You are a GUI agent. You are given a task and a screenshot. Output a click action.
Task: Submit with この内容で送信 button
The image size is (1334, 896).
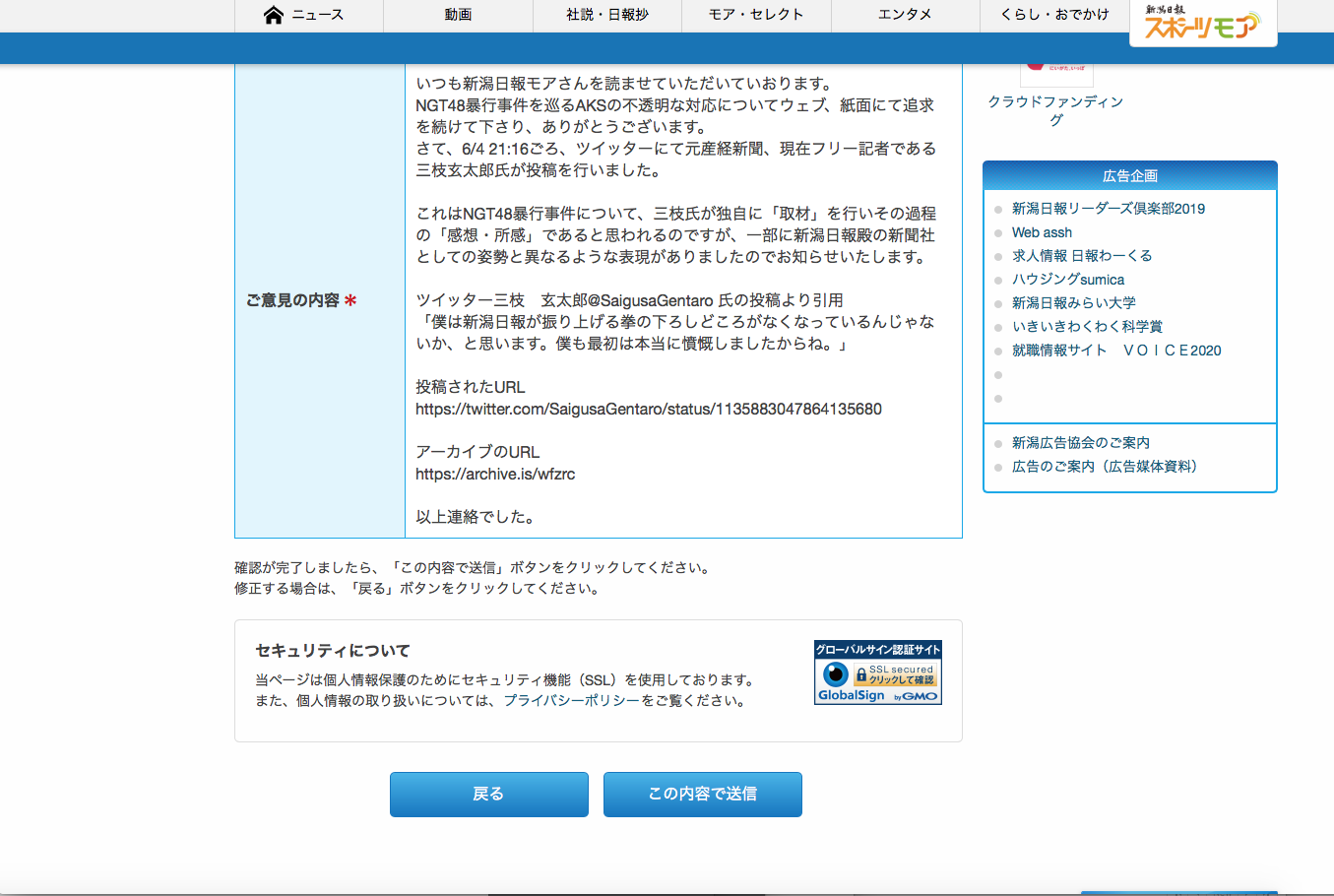click(703, 795)
